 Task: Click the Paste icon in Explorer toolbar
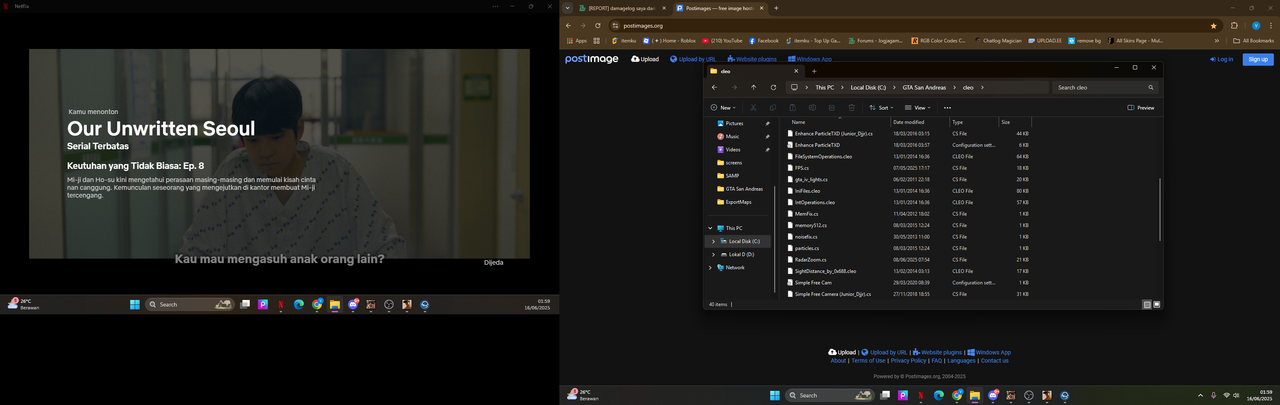point(792,107)
